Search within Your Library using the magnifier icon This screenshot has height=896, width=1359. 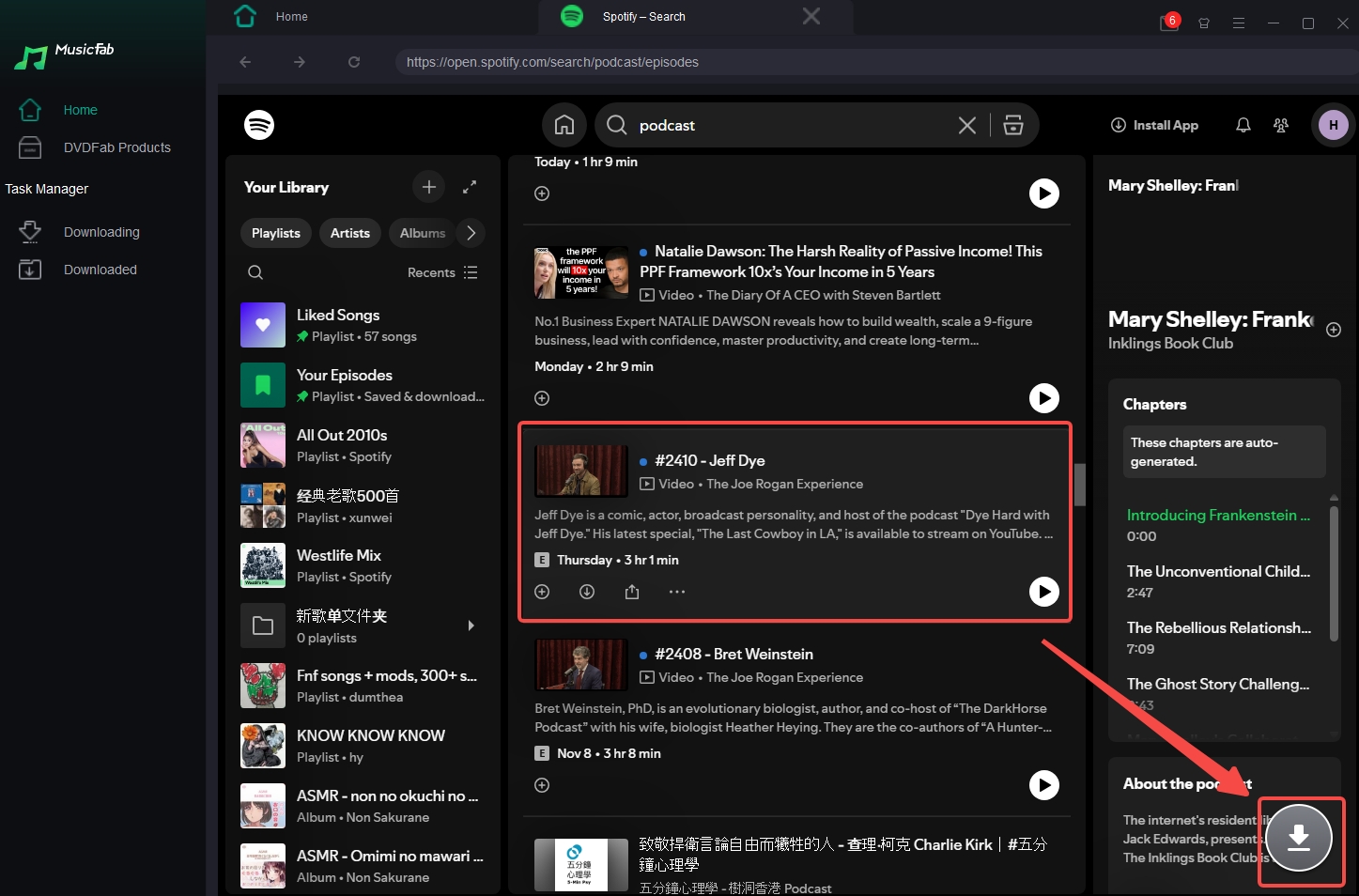coord(255,272)
